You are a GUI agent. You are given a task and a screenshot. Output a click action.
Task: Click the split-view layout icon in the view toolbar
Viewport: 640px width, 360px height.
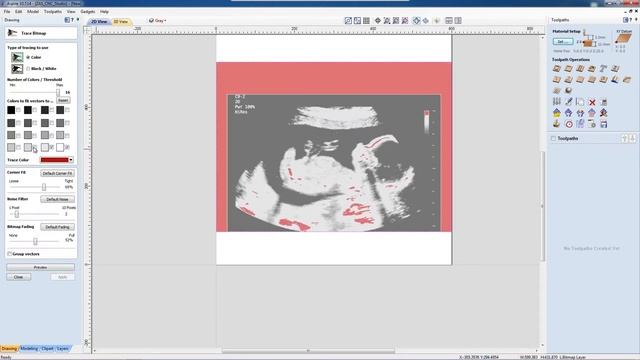449,20
